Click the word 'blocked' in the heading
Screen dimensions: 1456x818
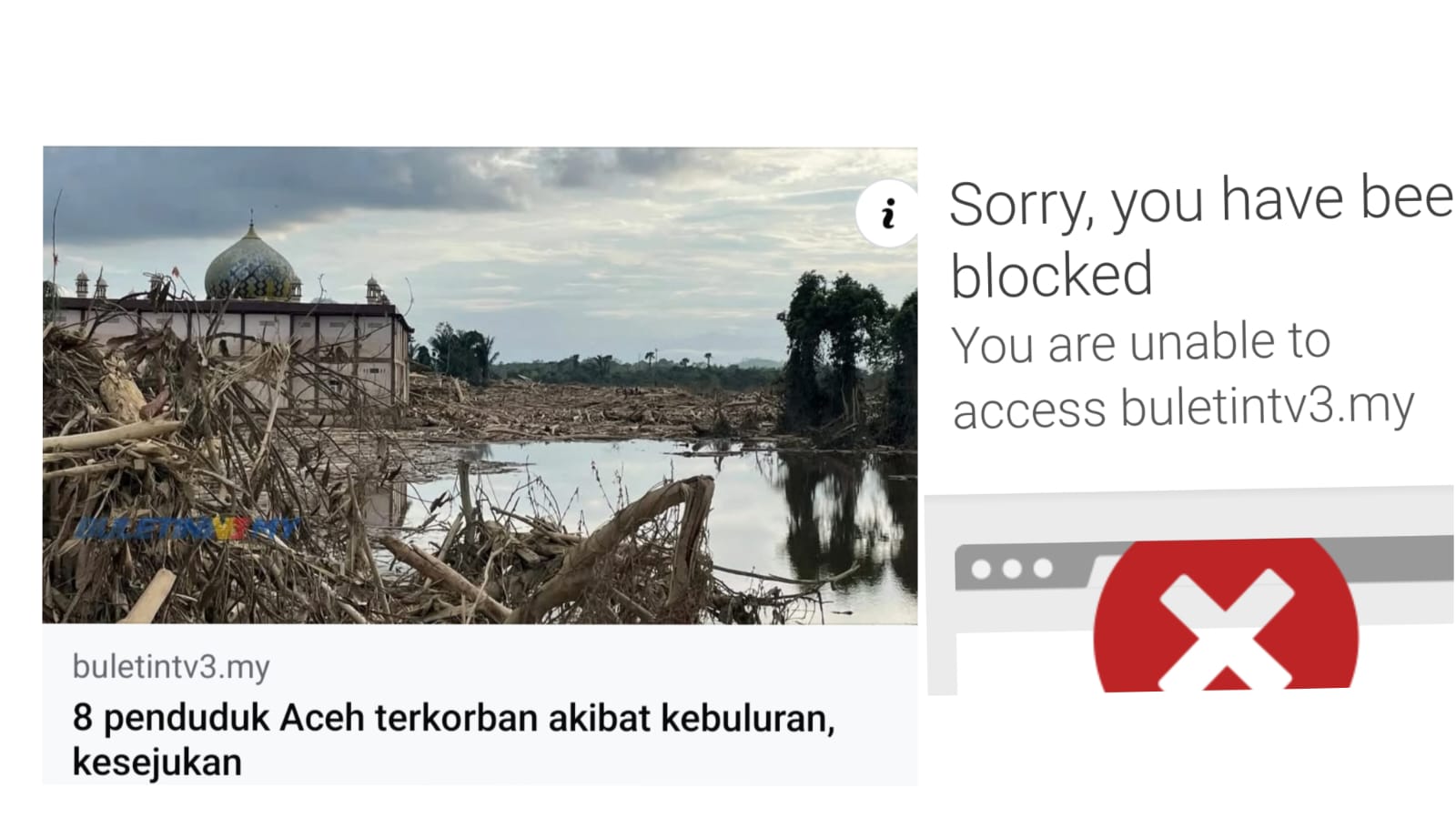(x=1051, y=275)
